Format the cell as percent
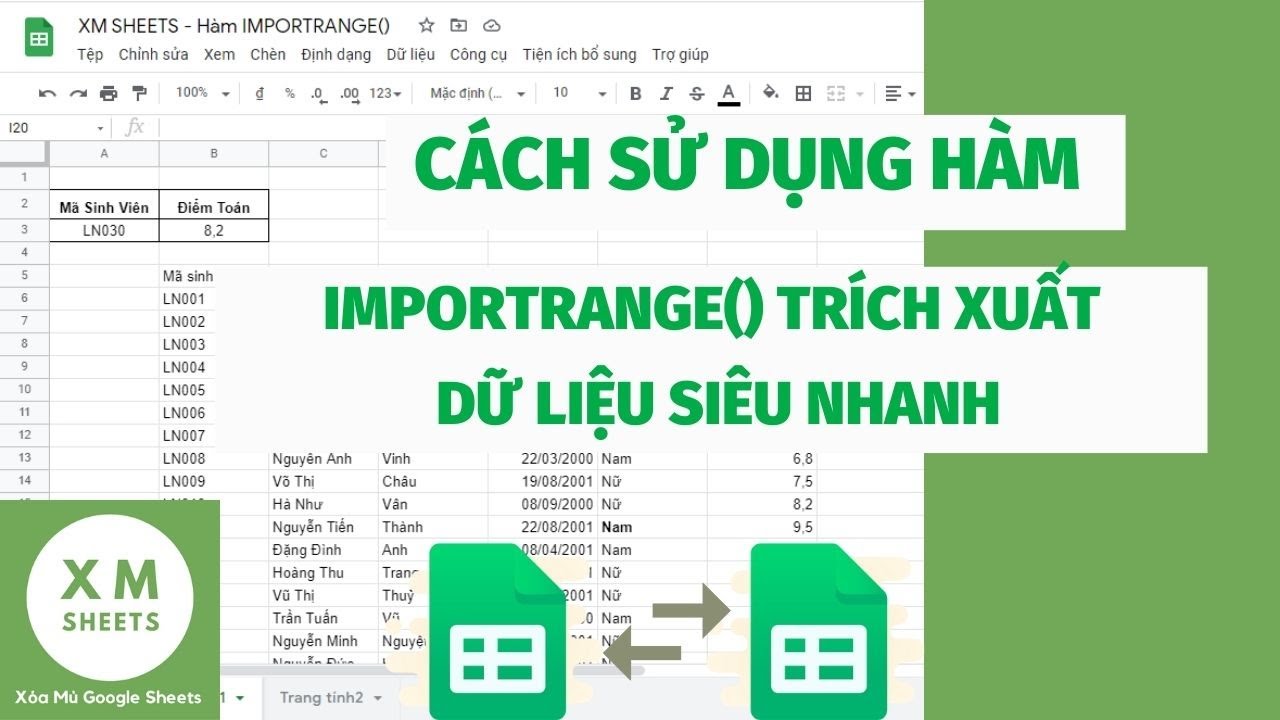1280x720 pixels. coord(290,93)
